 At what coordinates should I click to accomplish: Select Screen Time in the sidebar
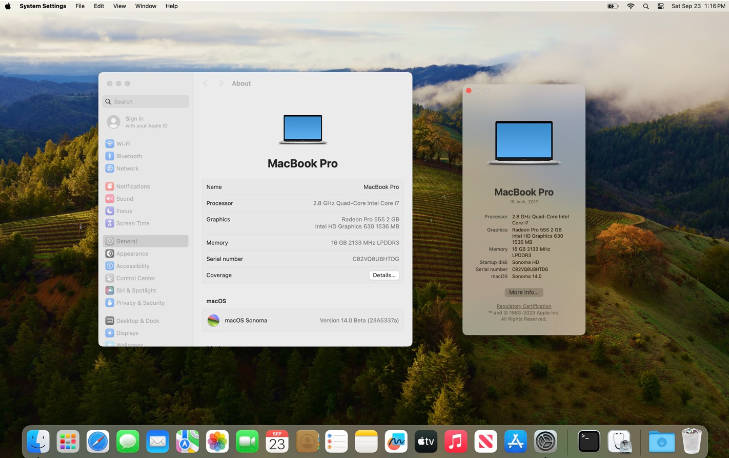click(x=146, y=223)
